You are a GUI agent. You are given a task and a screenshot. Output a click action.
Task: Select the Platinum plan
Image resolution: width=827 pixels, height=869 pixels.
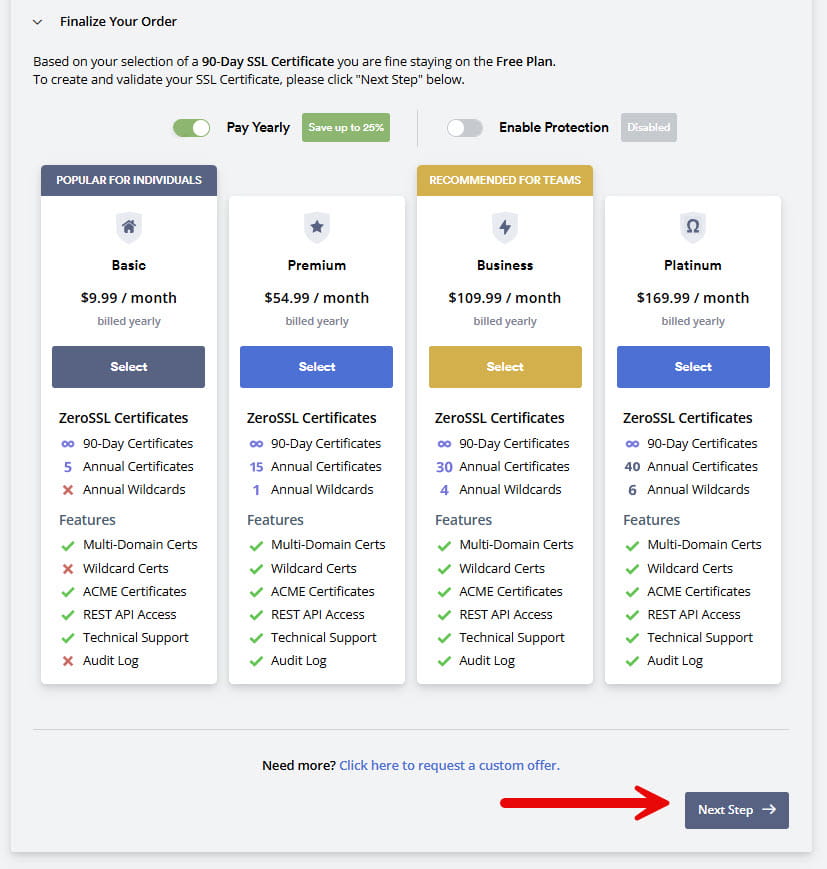coord(693,367)
